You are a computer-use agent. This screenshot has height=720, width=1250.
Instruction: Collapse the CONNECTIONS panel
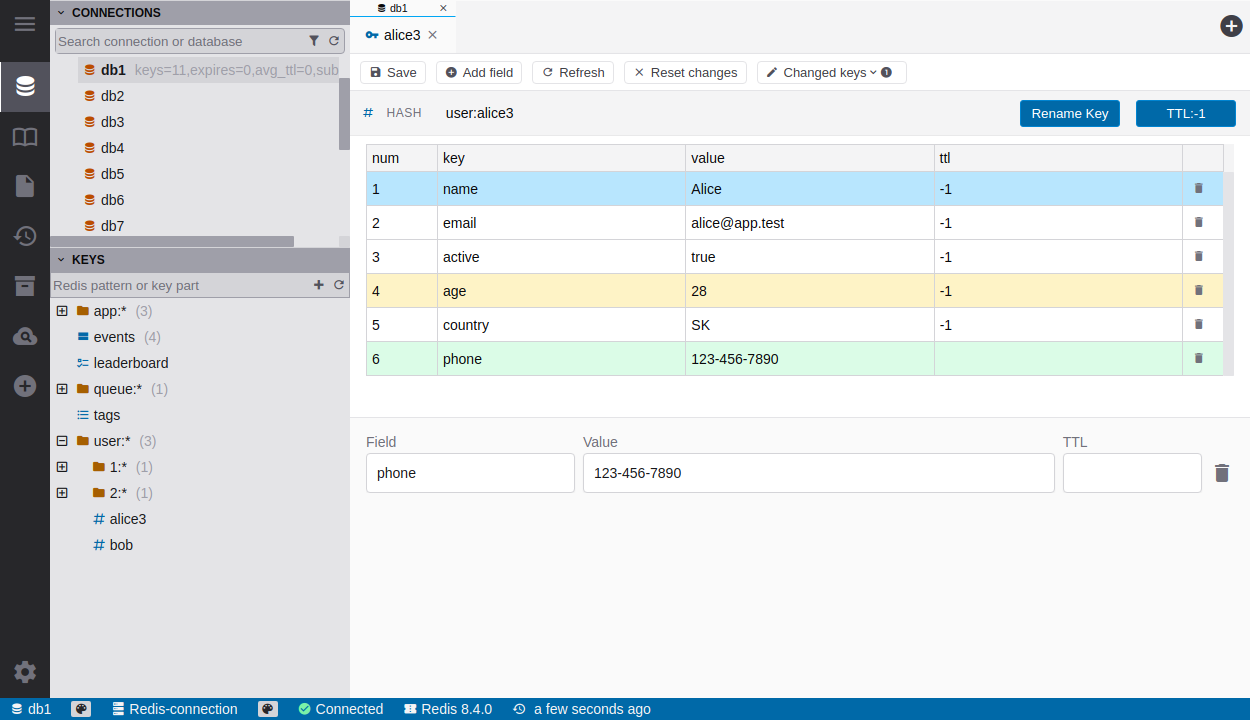pyautogui.click(x=61, y=13)
